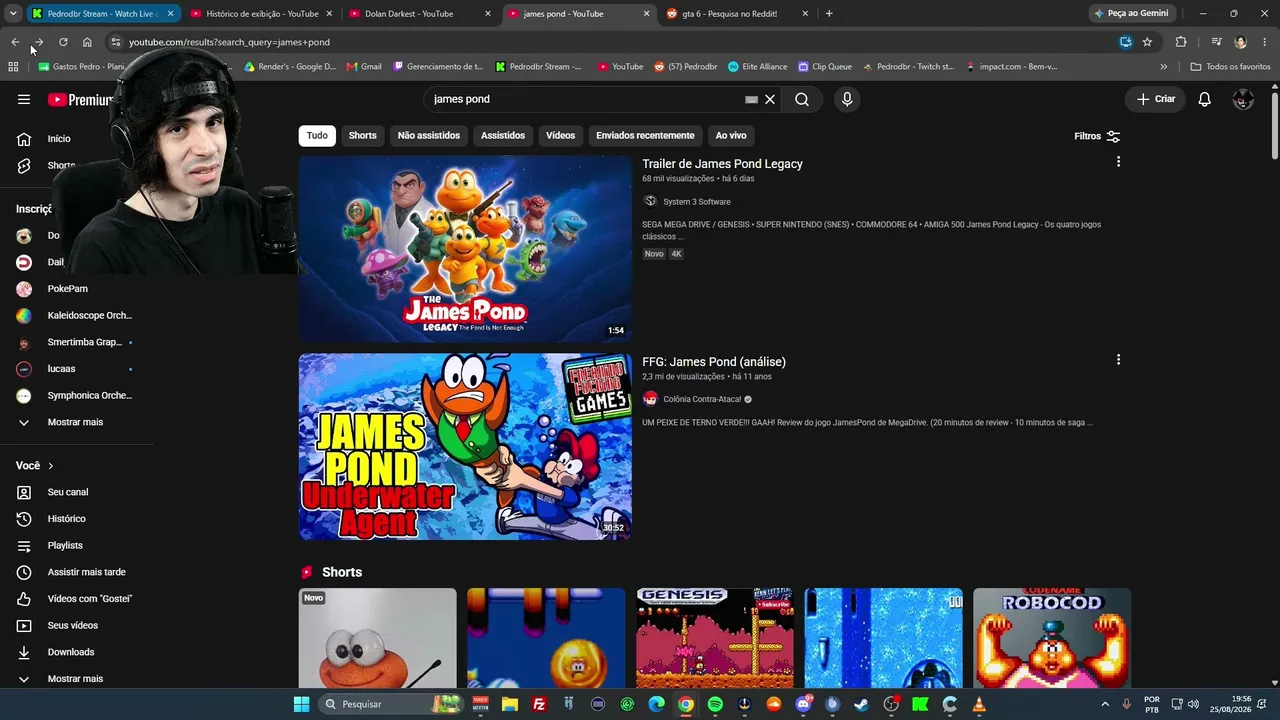Open VLC media player from the taskbar

(979, 704)
